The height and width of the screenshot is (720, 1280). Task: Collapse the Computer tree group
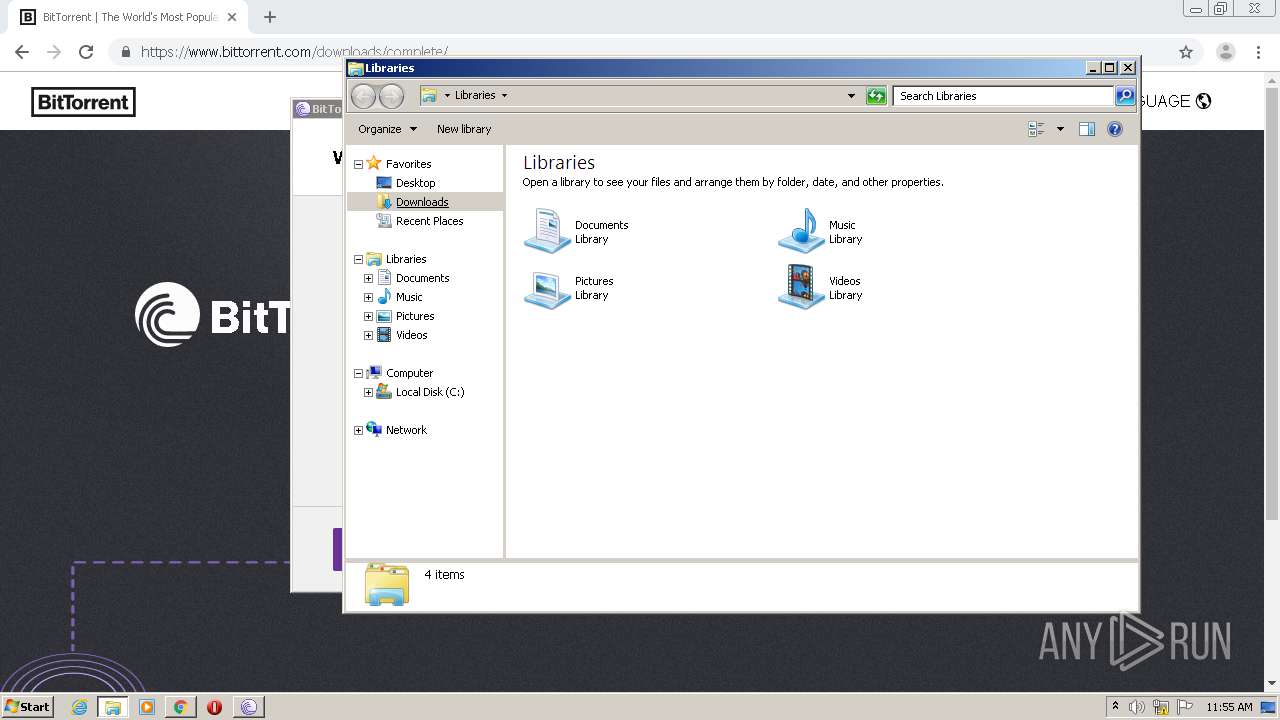click(x=358, y=373)
